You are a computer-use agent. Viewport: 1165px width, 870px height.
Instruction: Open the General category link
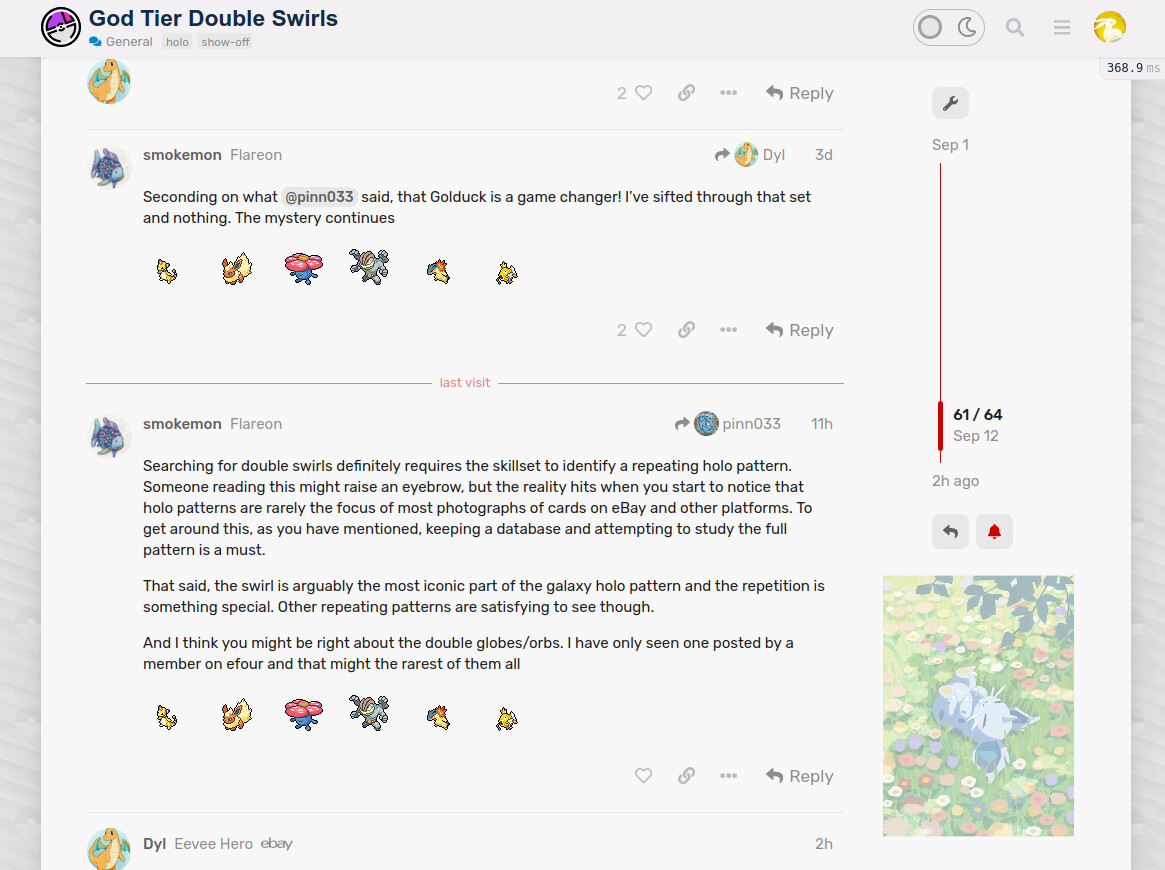[121, 42]
